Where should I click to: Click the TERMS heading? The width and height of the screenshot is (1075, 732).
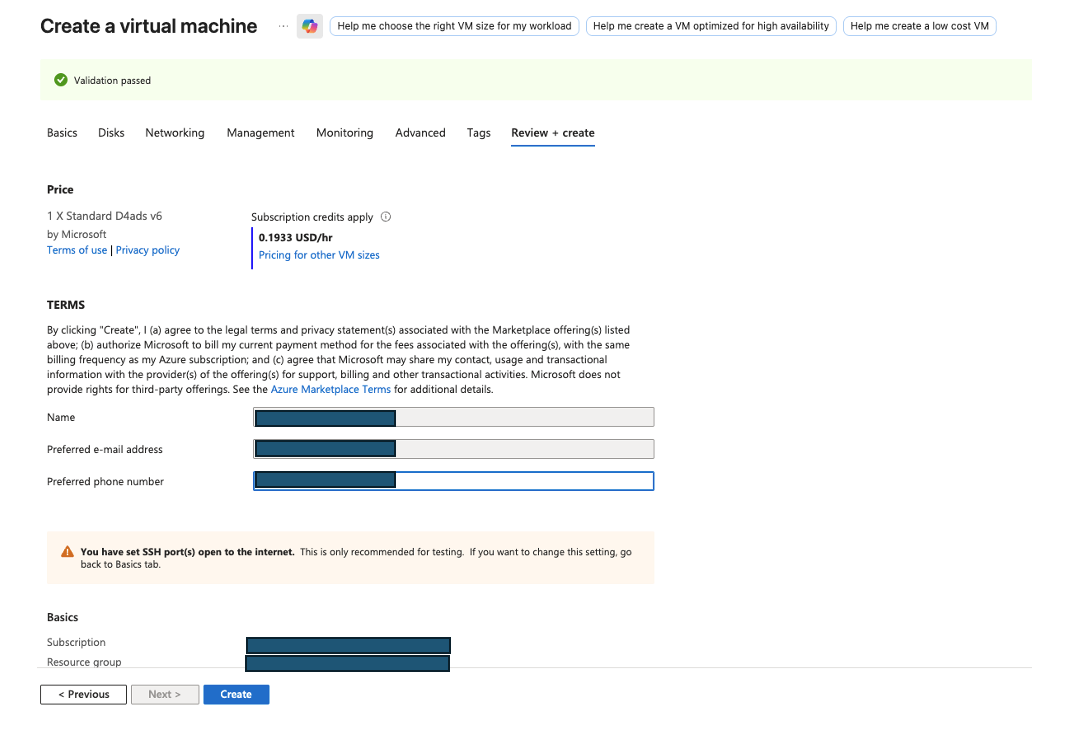pos(66,305)
